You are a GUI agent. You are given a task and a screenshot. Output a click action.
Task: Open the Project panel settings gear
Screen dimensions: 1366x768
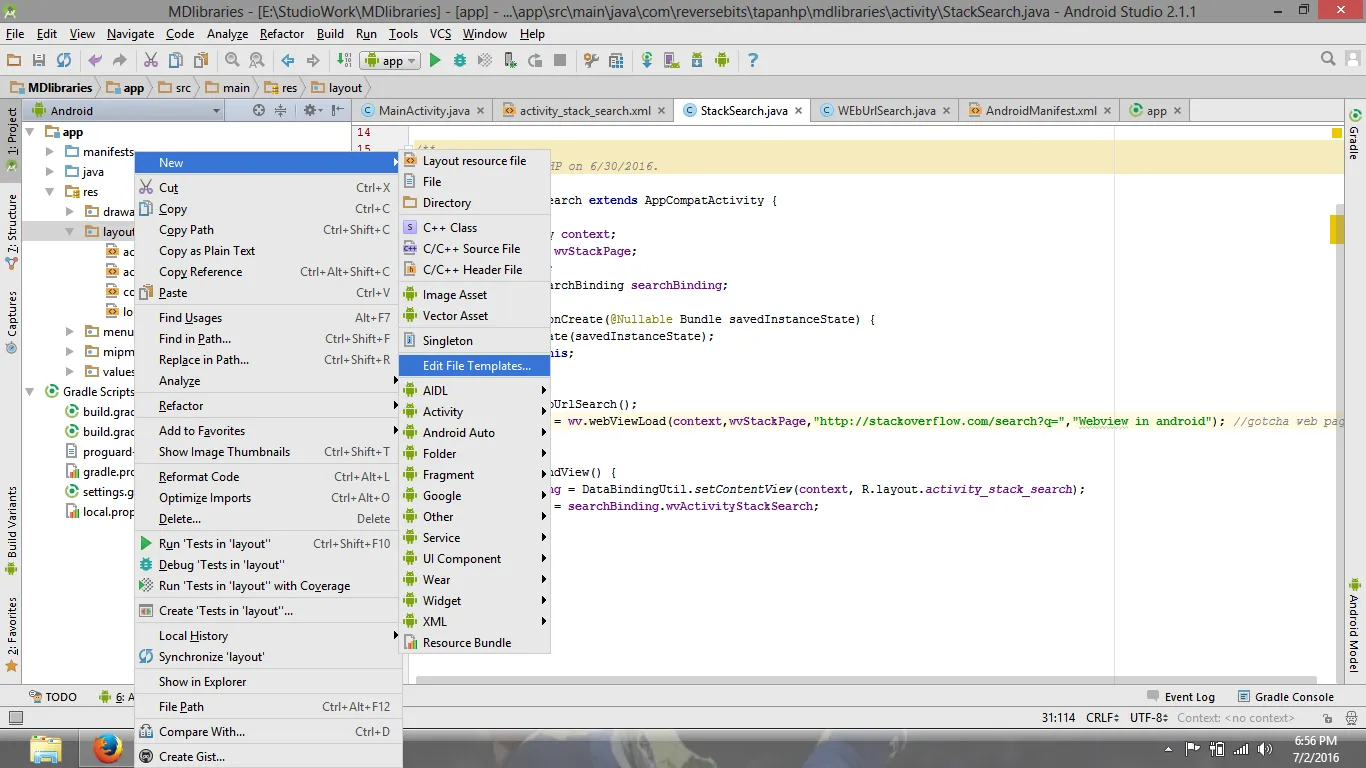pyautogui.click(x=311, y=110)
